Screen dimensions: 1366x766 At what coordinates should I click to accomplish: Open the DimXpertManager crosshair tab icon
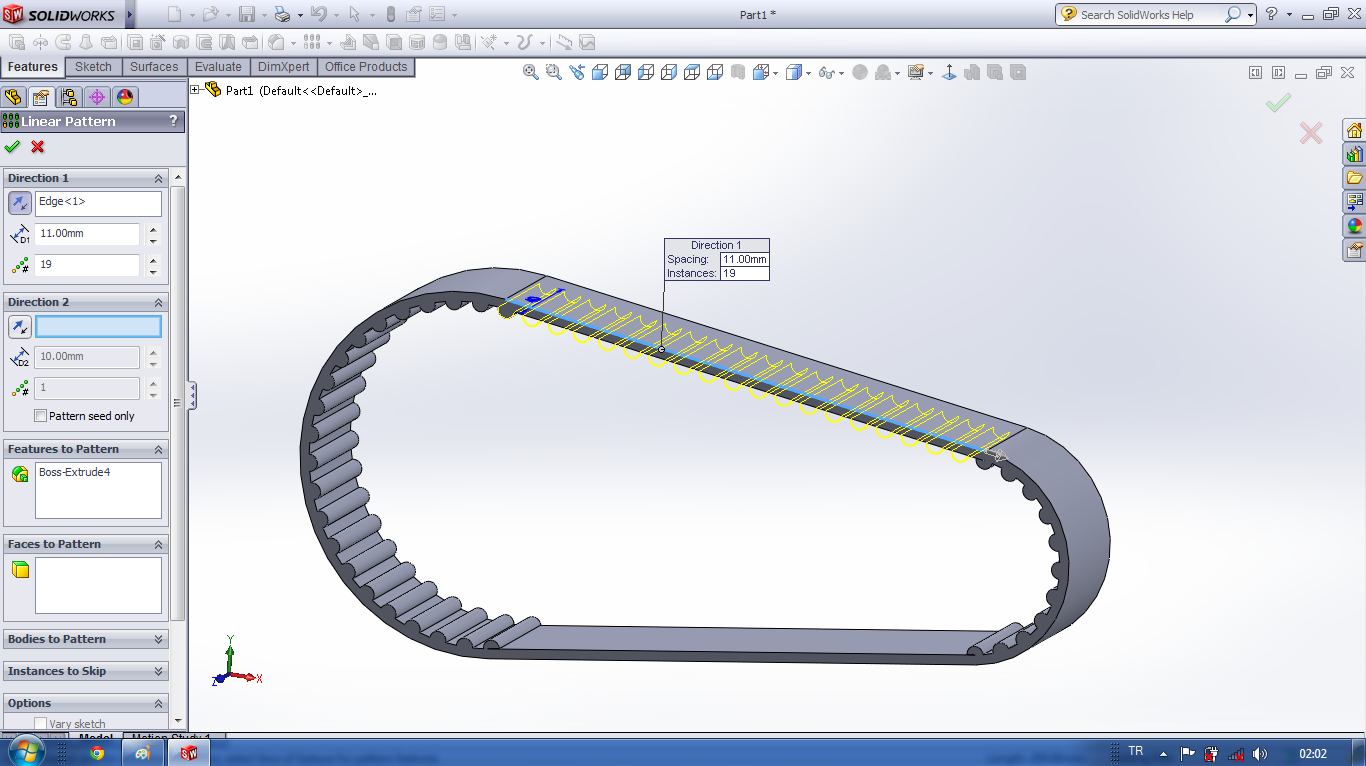(96, 97)
